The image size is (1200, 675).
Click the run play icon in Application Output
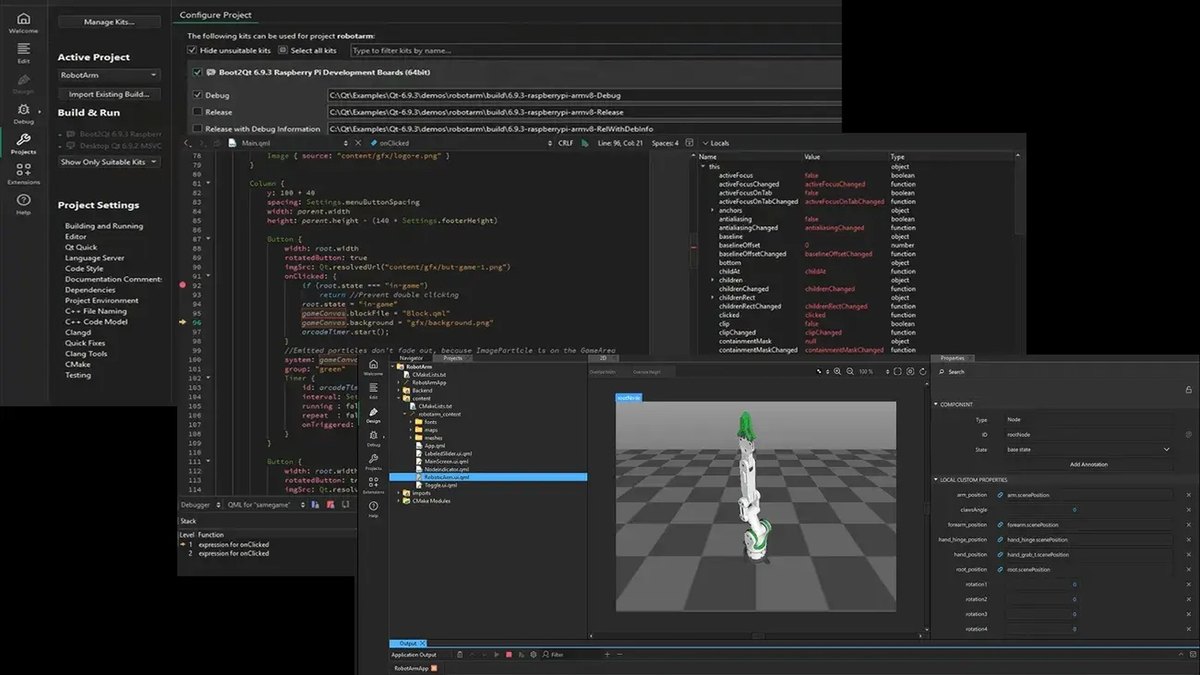coord(496,655)
